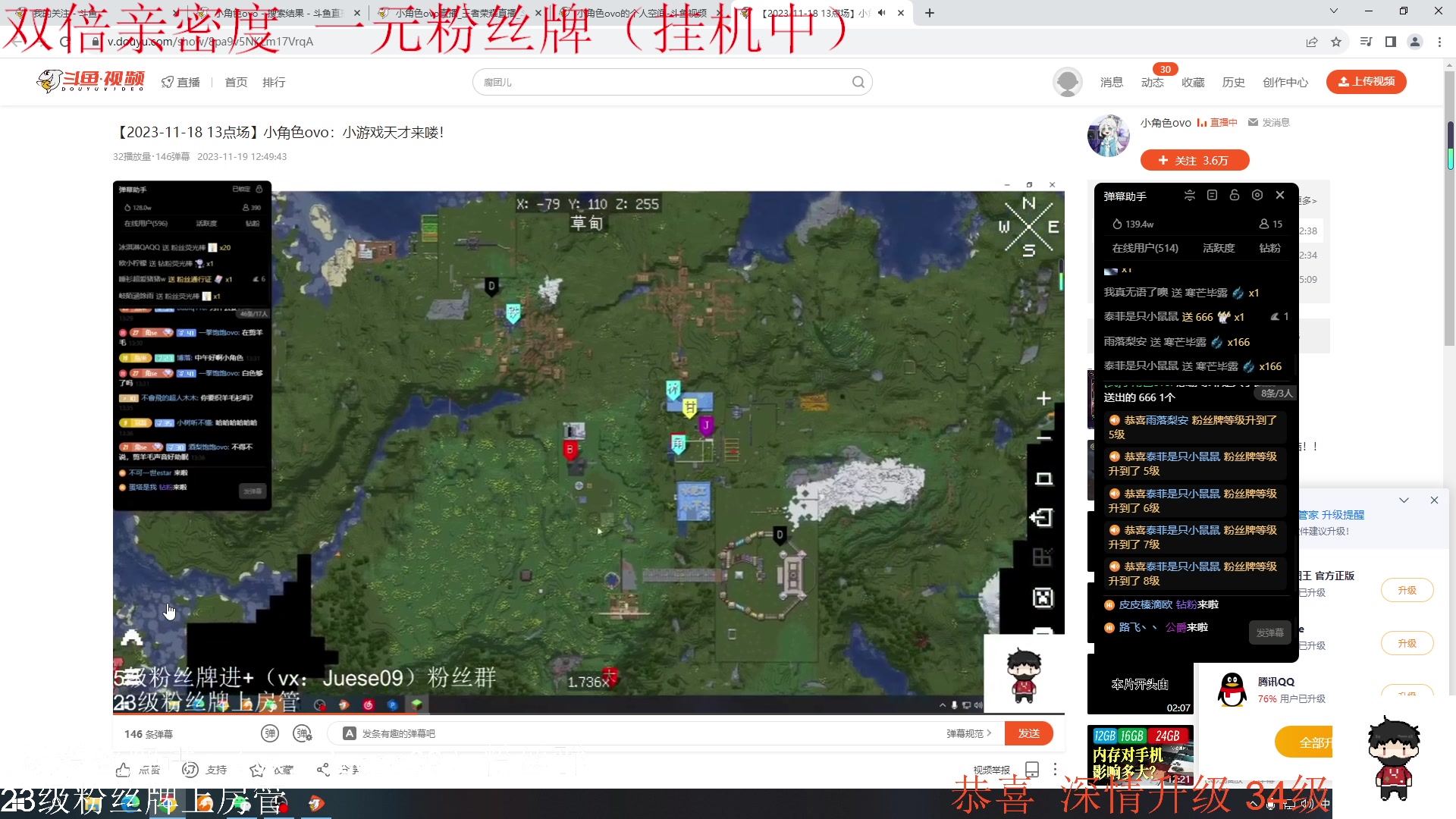This screenshot has width=1456, height=819.
Task: Switch to the 排行 navigation item
Action: point(274,81)
